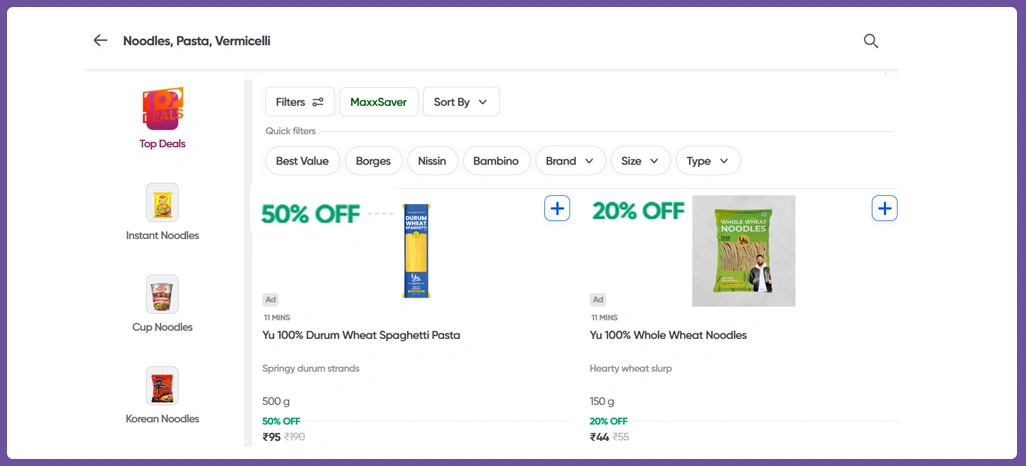Screen dimensions: 1026x466
Task: Open the Korean Noodles category icon
Action: tap(162, 386)
